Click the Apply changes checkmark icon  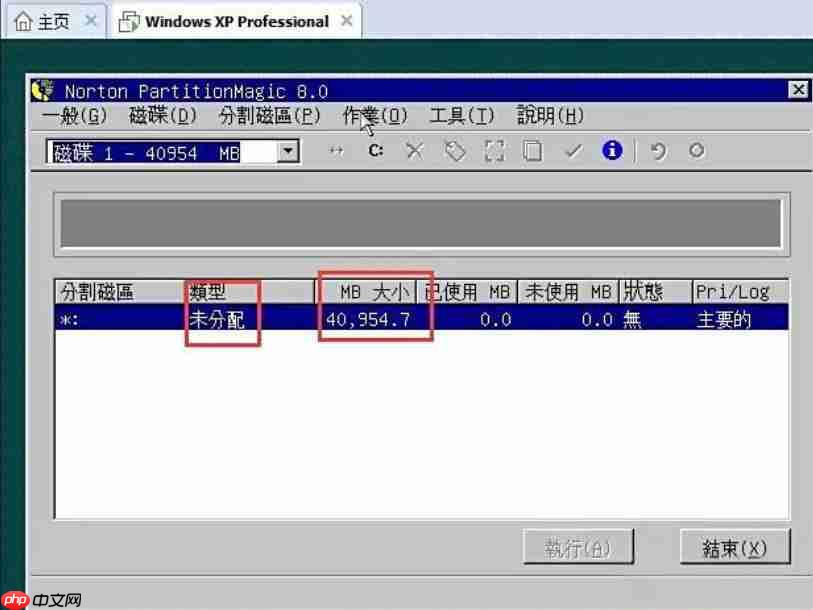(572, 150)
